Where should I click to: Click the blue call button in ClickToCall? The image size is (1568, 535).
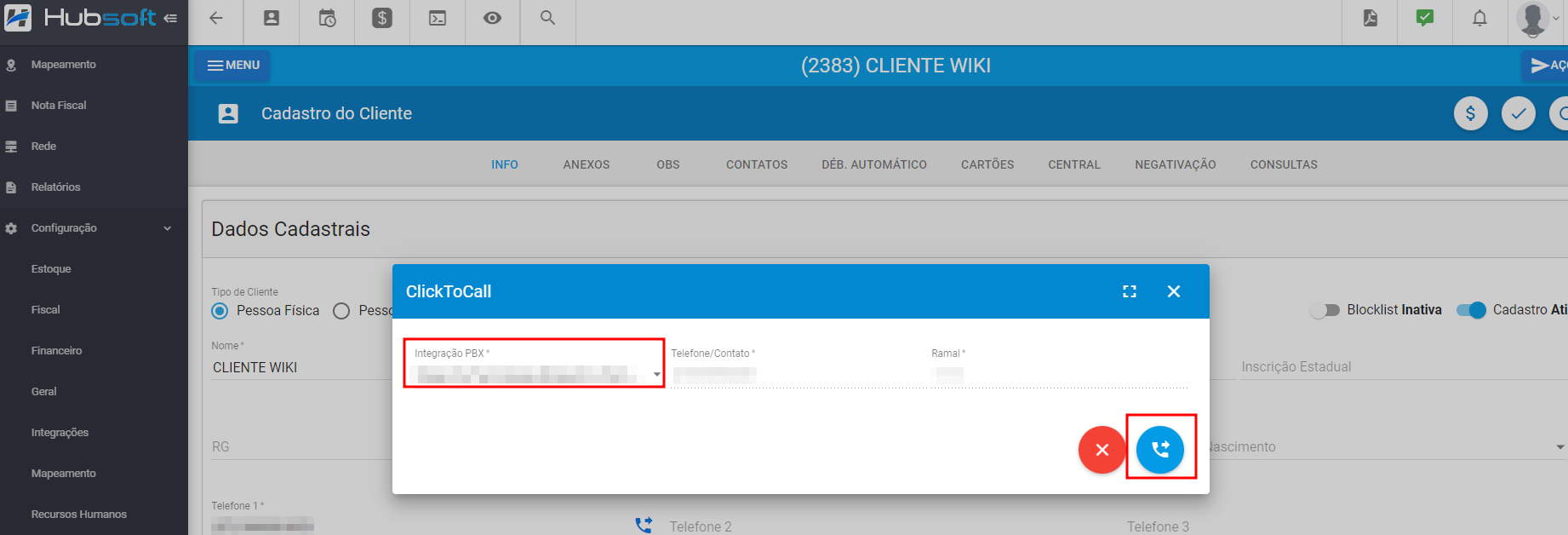(1159, 449)
